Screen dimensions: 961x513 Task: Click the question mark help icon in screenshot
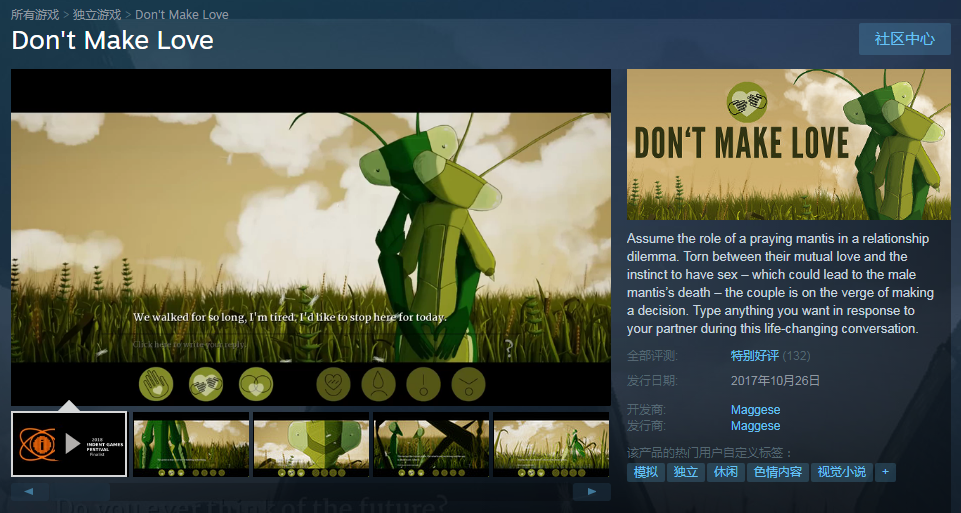click(509, 349)
